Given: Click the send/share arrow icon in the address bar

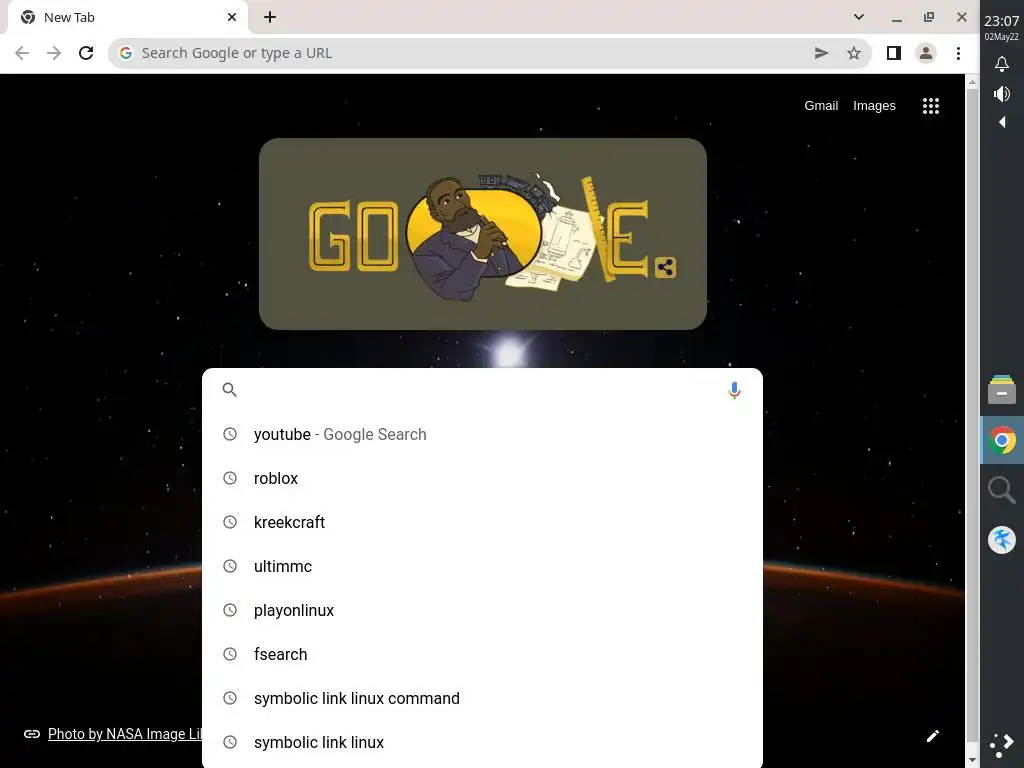Looking at the screenshot, I should 822,53.
